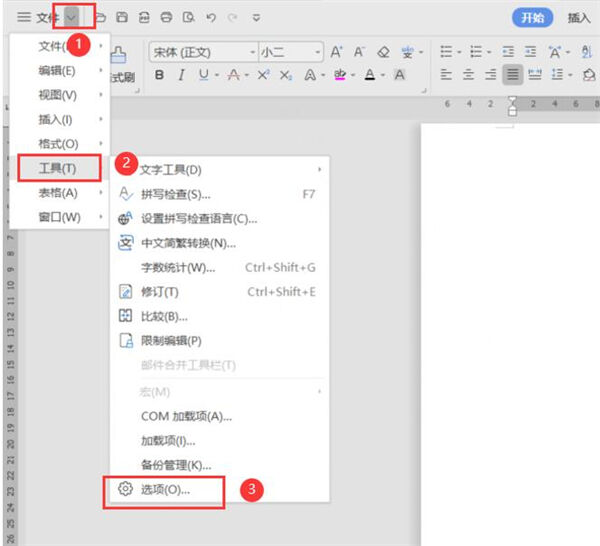Click the text highlight color icon
This screenshot has width=600, height=546.
(x=340, y=75)
